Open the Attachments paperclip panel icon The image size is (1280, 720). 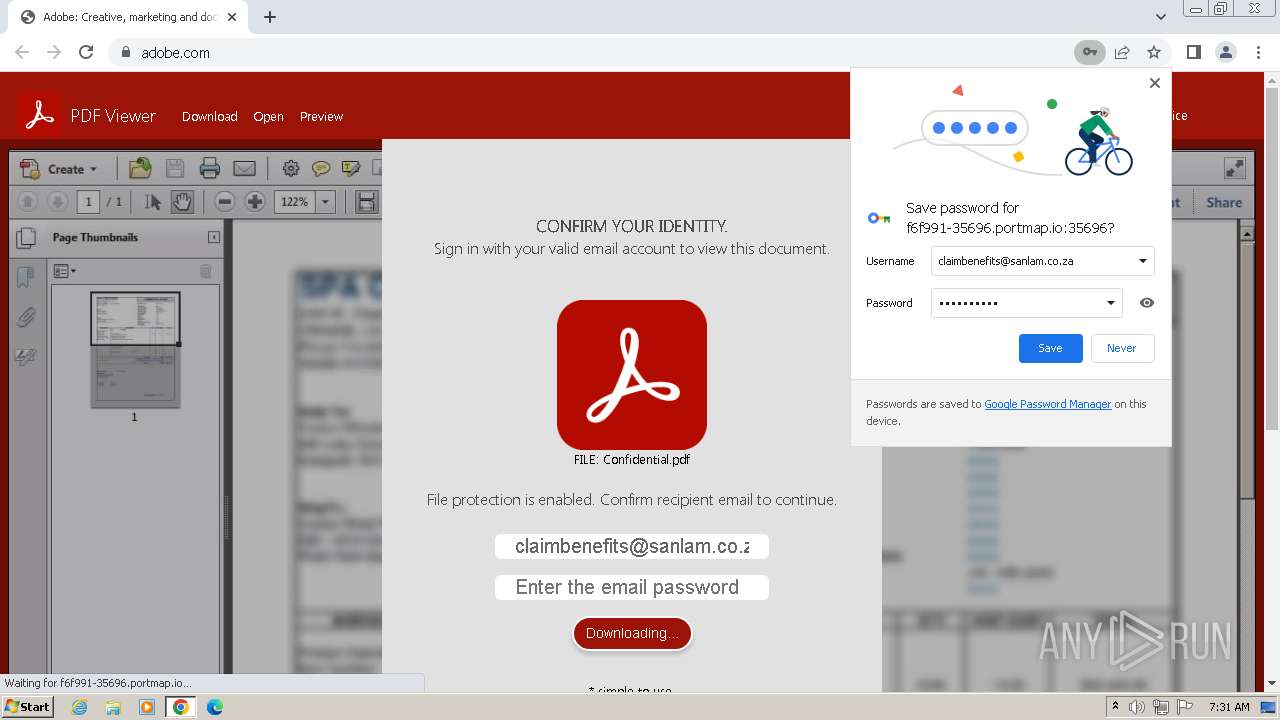[26, 317]
